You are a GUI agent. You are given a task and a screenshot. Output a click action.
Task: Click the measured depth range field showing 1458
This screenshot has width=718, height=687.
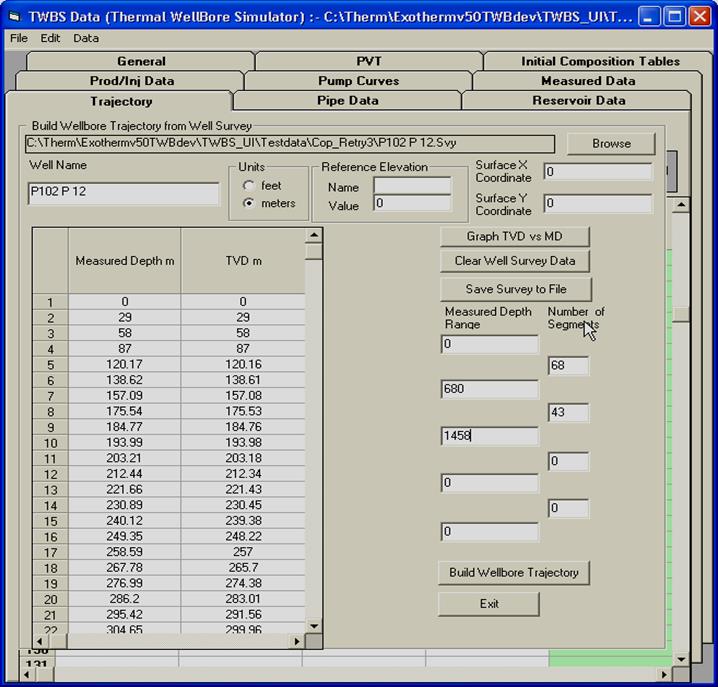(x=490, y=436)
